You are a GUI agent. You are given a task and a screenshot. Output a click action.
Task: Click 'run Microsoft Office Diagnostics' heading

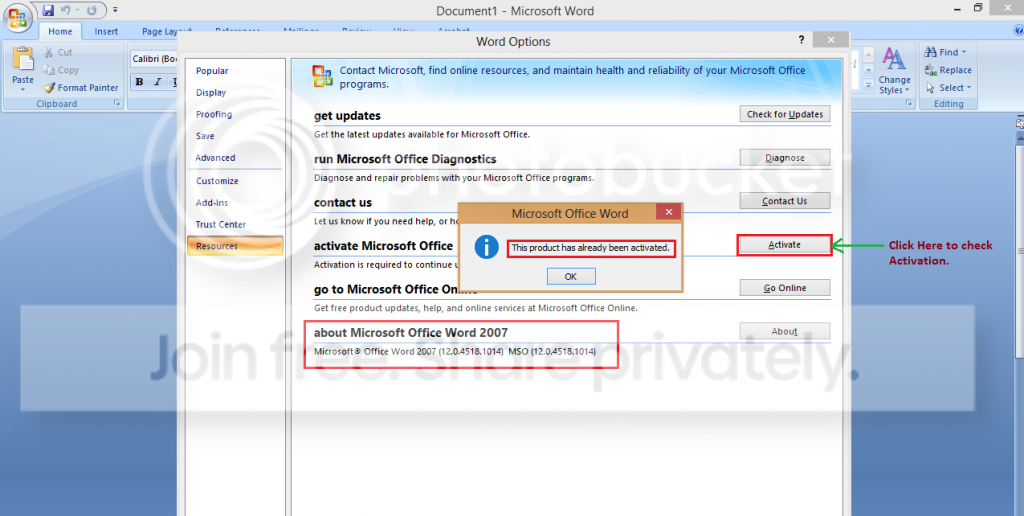405,159
